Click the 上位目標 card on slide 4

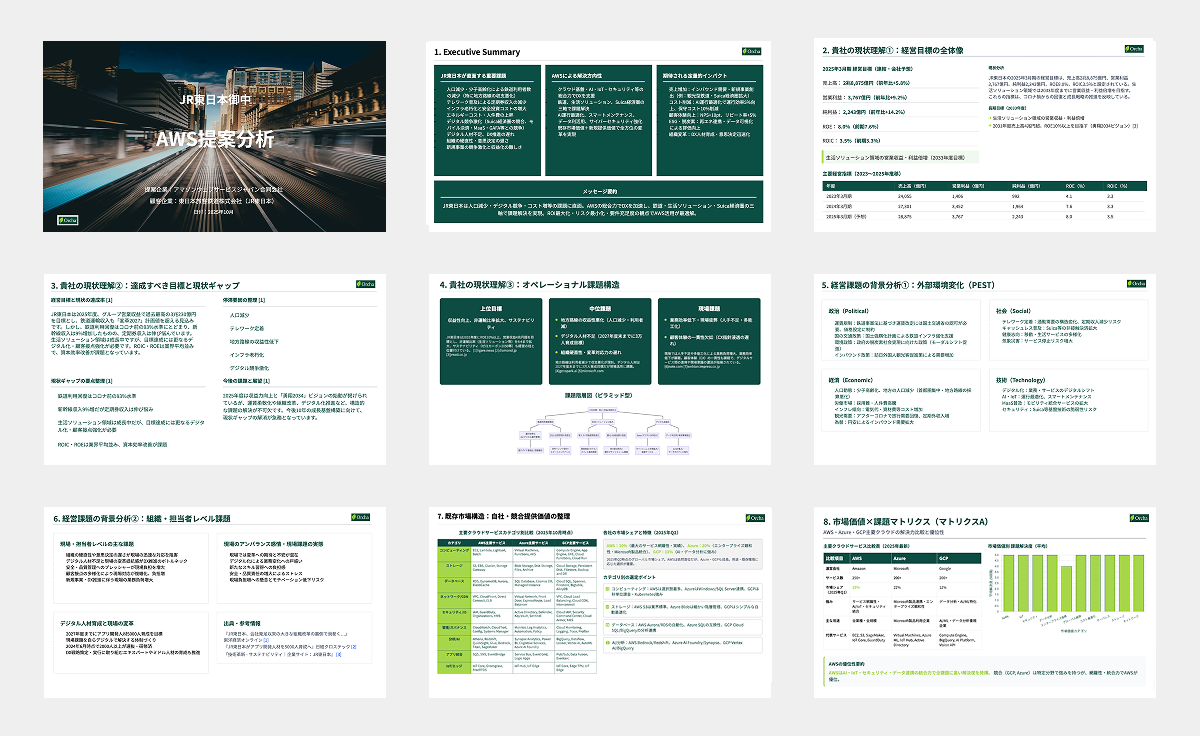[492, 341]
